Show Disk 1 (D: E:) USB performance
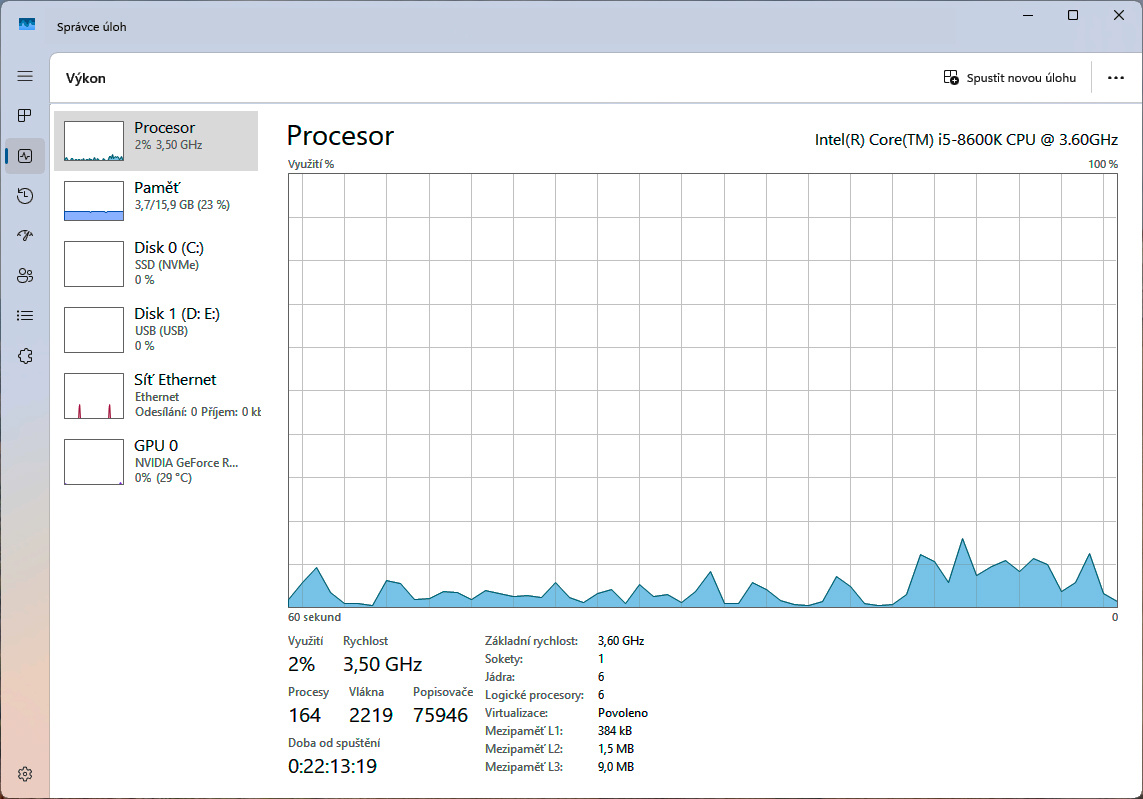This screenshot has height=799, width=1143. (156, 329)
